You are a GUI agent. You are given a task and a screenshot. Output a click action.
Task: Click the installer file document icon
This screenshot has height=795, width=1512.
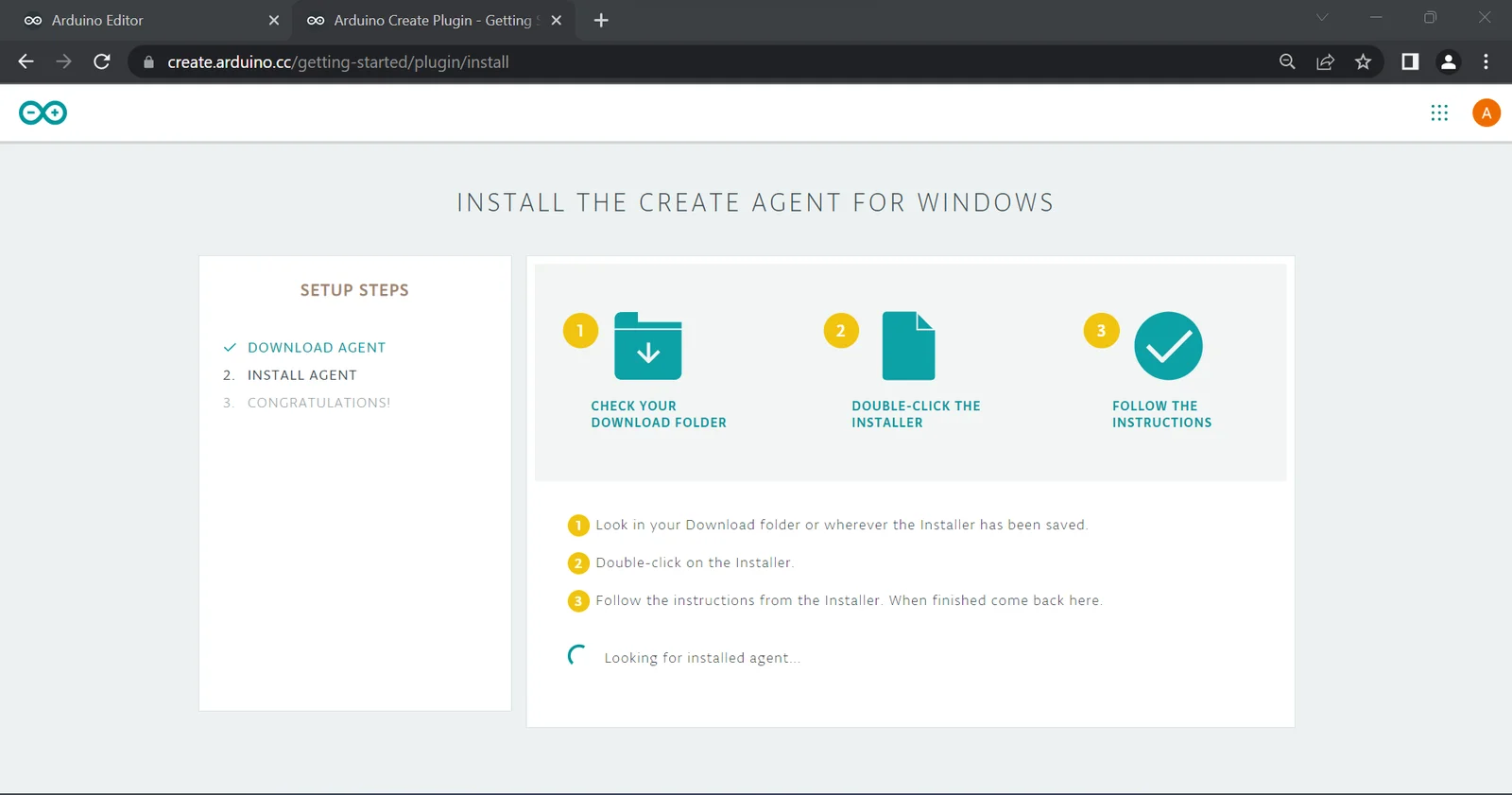pos(908,346)
